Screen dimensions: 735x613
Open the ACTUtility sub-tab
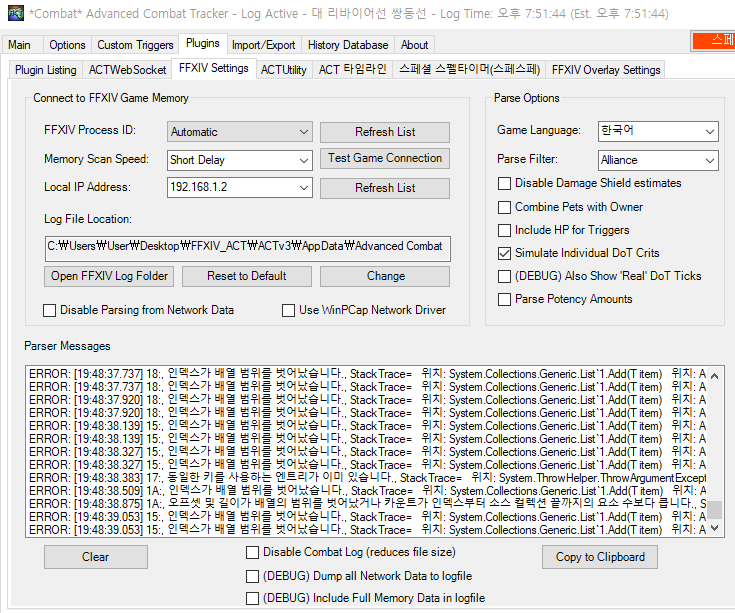(x=284, y=70)
